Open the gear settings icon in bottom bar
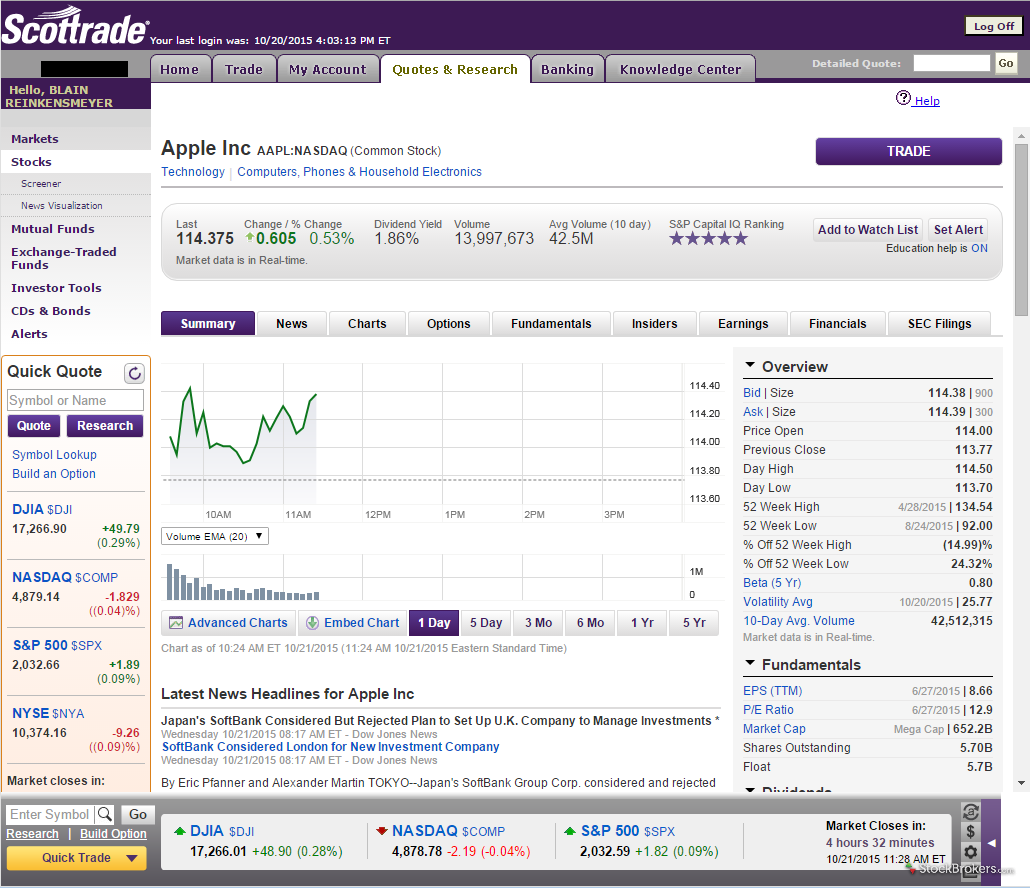This screenshot has height=888, width=1030. [x=970, y=852]
